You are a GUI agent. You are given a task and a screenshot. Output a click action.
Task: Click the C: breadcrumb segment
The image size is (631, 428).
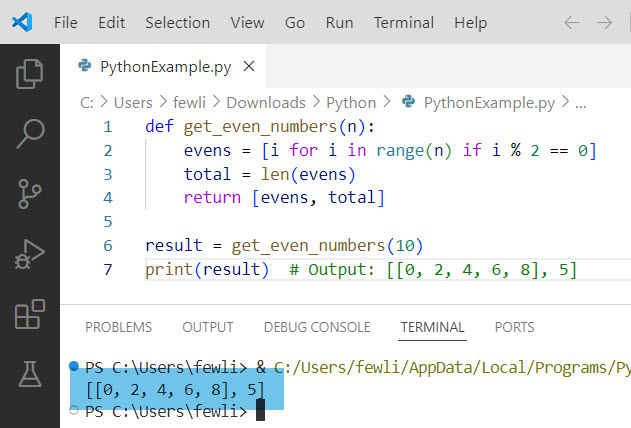[x=87, y=103]
